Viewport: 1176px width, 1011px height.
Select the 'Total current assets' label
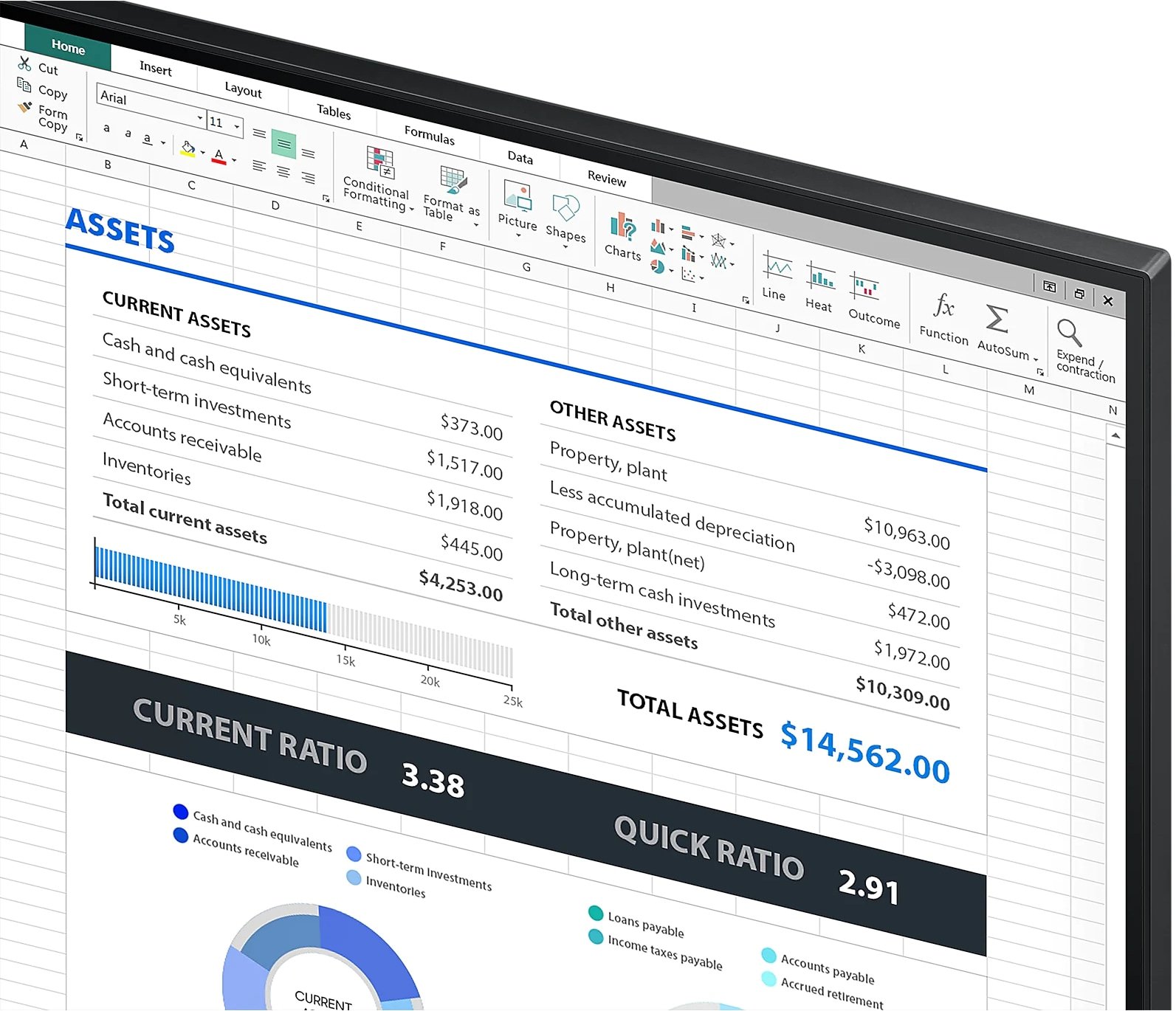coord(185,519)
